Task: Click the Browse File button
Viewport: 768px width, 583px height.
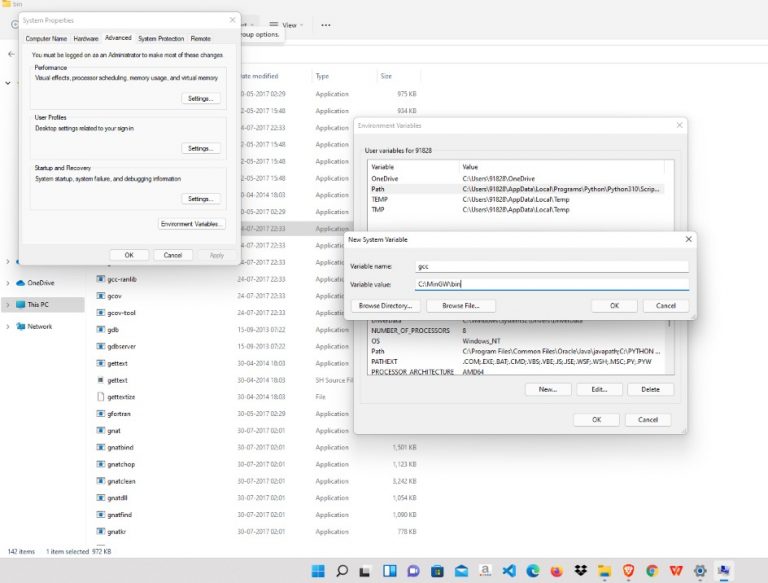Action: (461, 305)
